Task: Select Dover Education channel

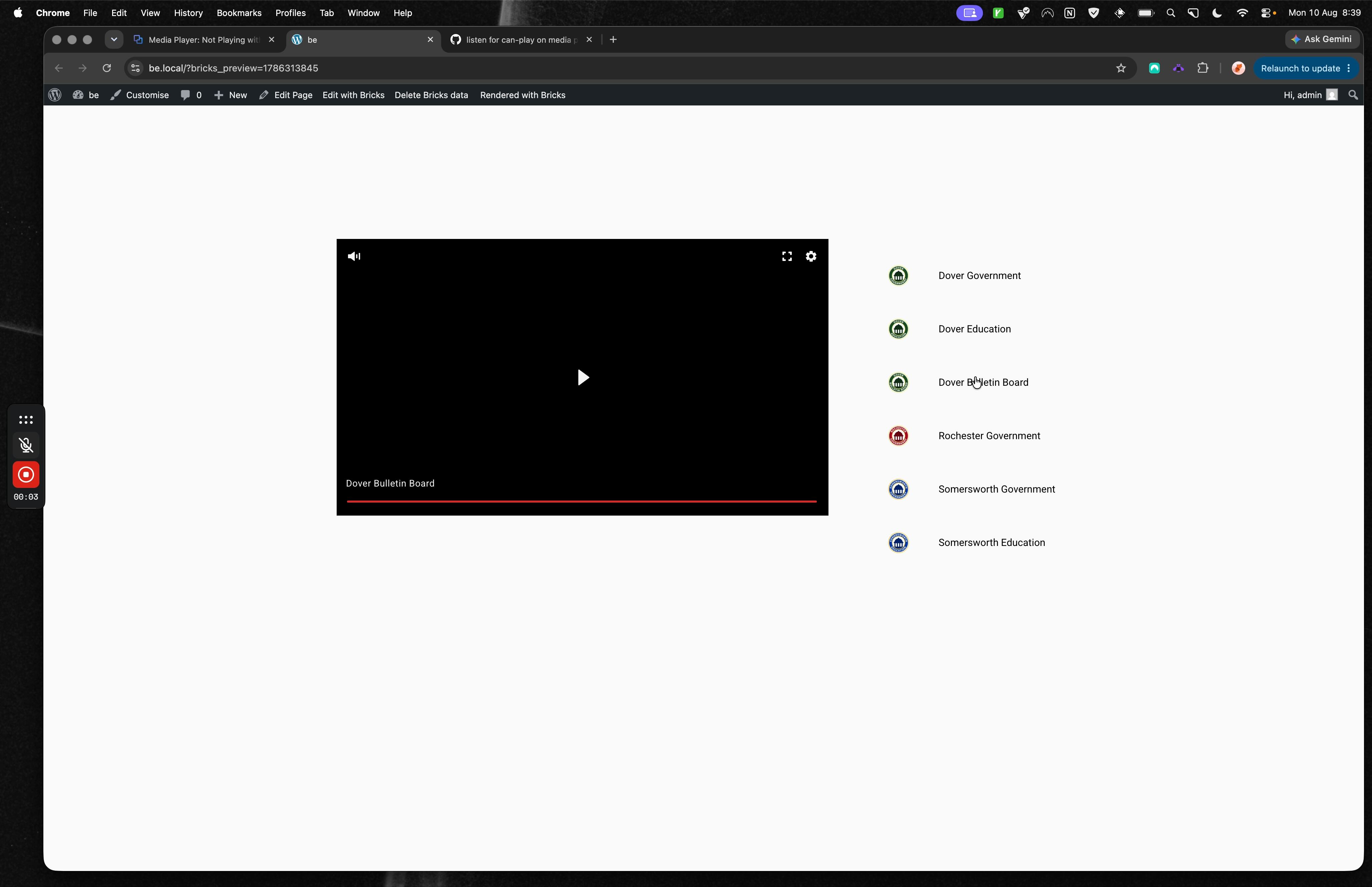Action: [974, 329]
